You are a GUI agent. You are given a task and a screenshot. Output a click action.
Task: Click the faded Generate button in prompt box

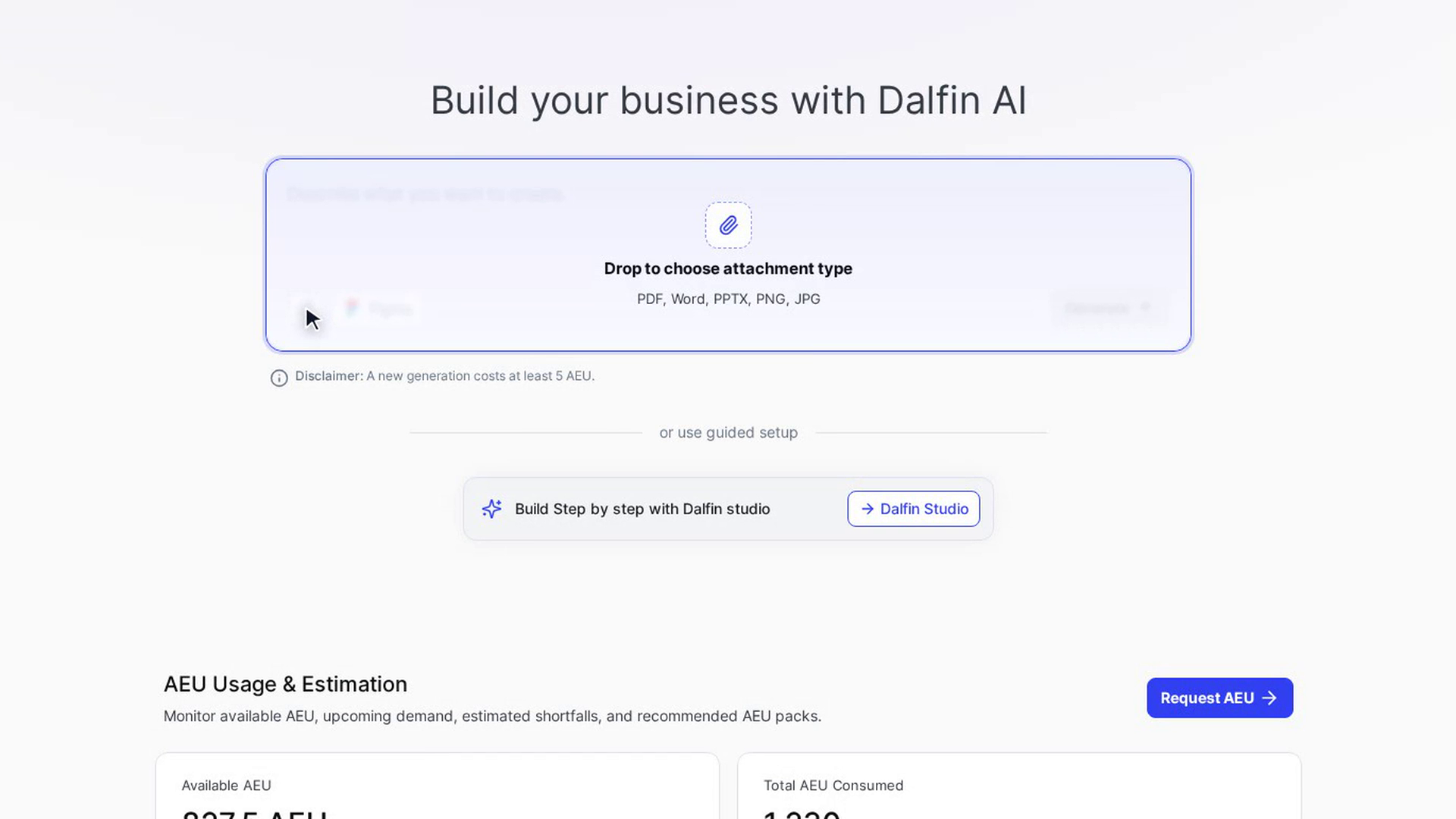[x=1109, y=308]
